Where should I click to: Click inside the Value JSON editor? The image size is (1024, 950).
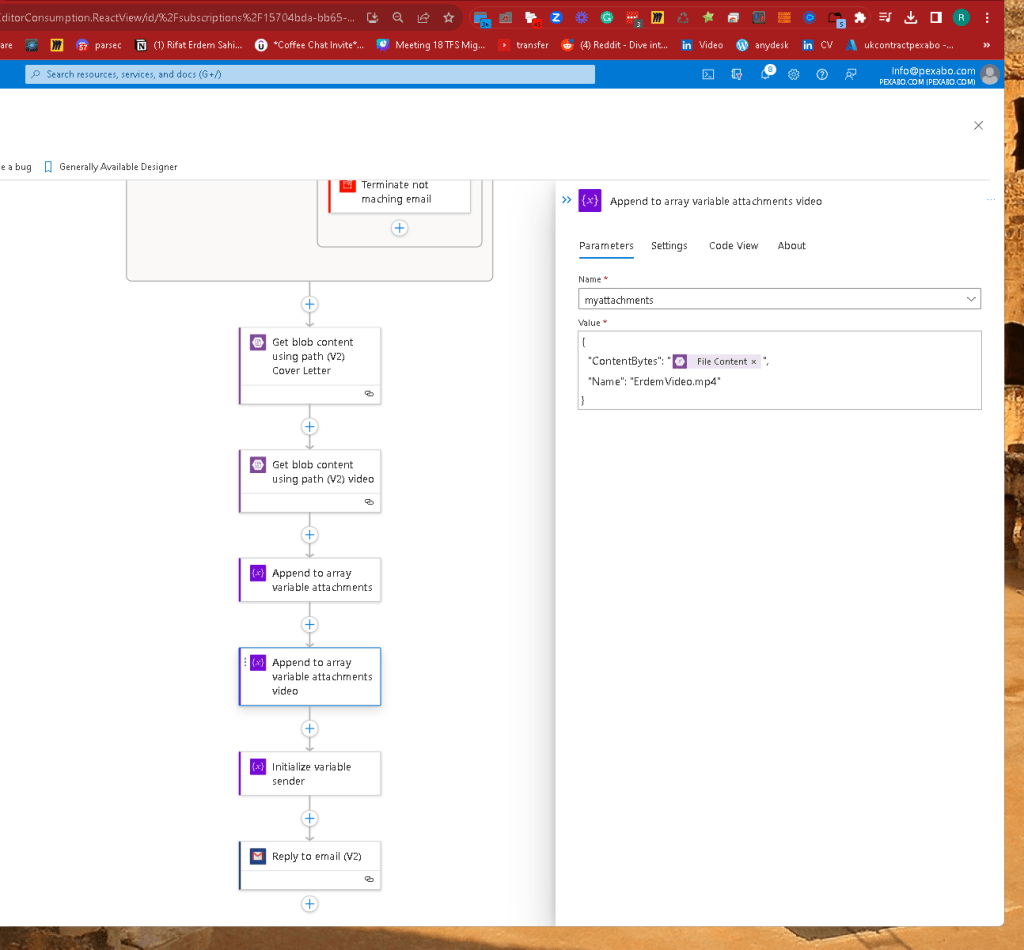779,370
